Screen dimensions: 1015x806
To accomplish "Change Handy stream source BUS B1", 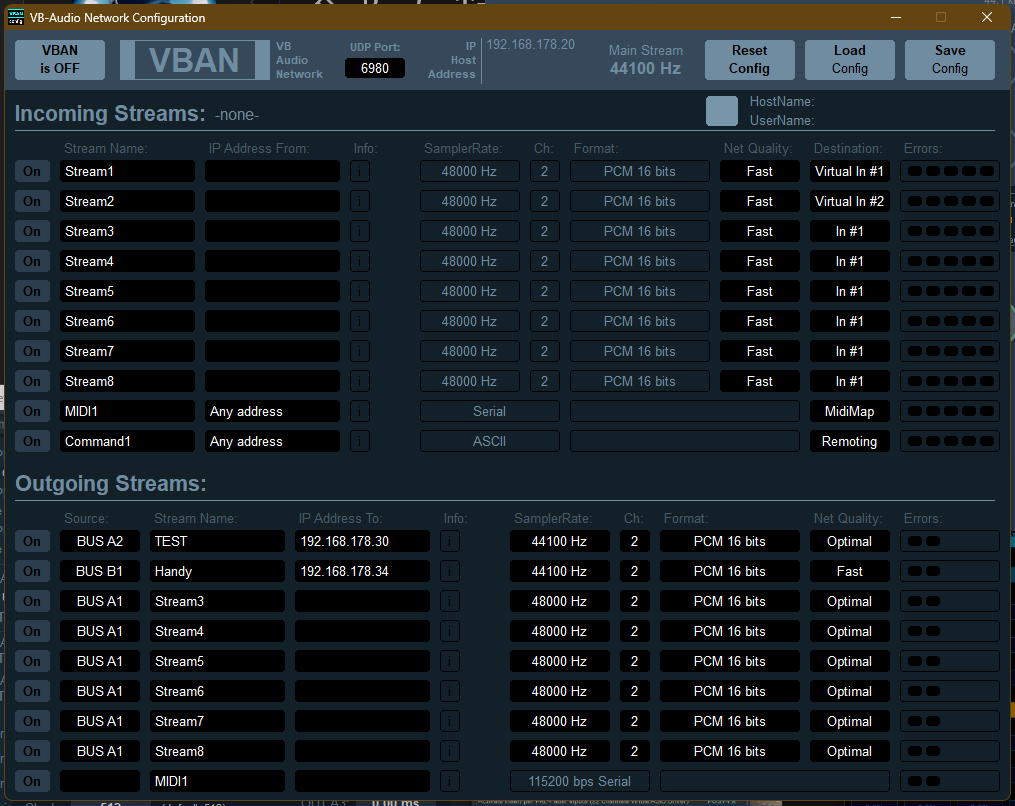I will [100, 571].
